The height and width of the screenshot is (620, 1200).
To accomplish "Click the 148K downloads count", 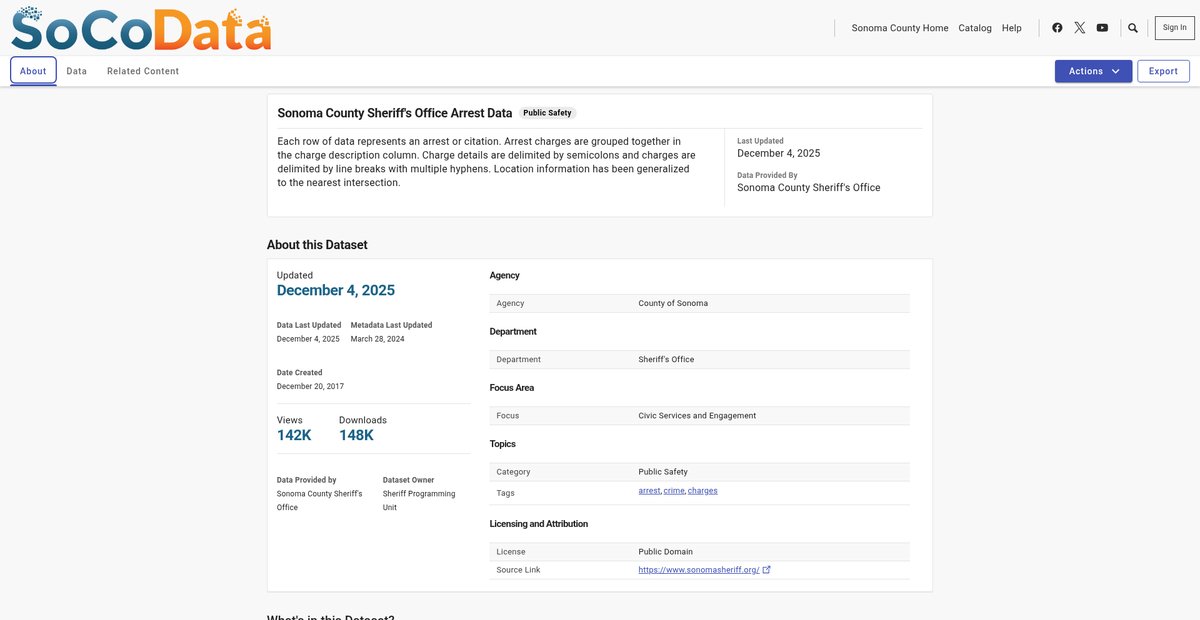I will click(x=357, y=435).
